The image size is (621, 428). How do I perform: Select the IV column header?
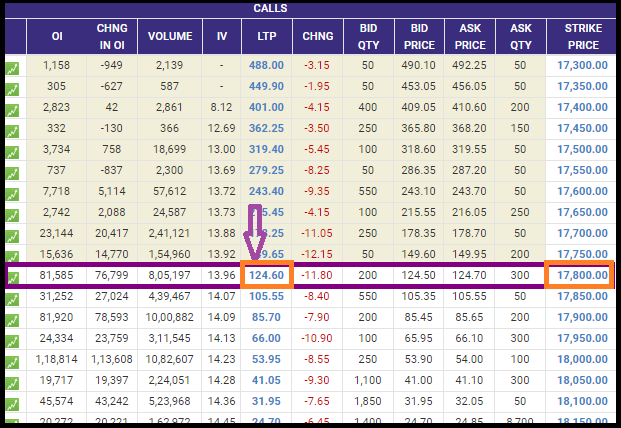tap(221, 36)
